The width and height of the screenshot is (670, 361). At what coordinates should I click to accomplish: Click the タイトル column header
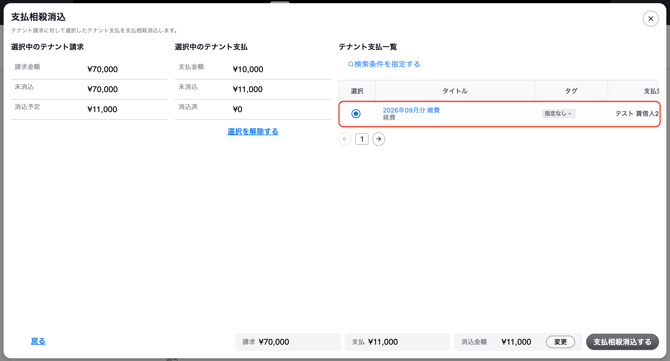tap(455, 91)
